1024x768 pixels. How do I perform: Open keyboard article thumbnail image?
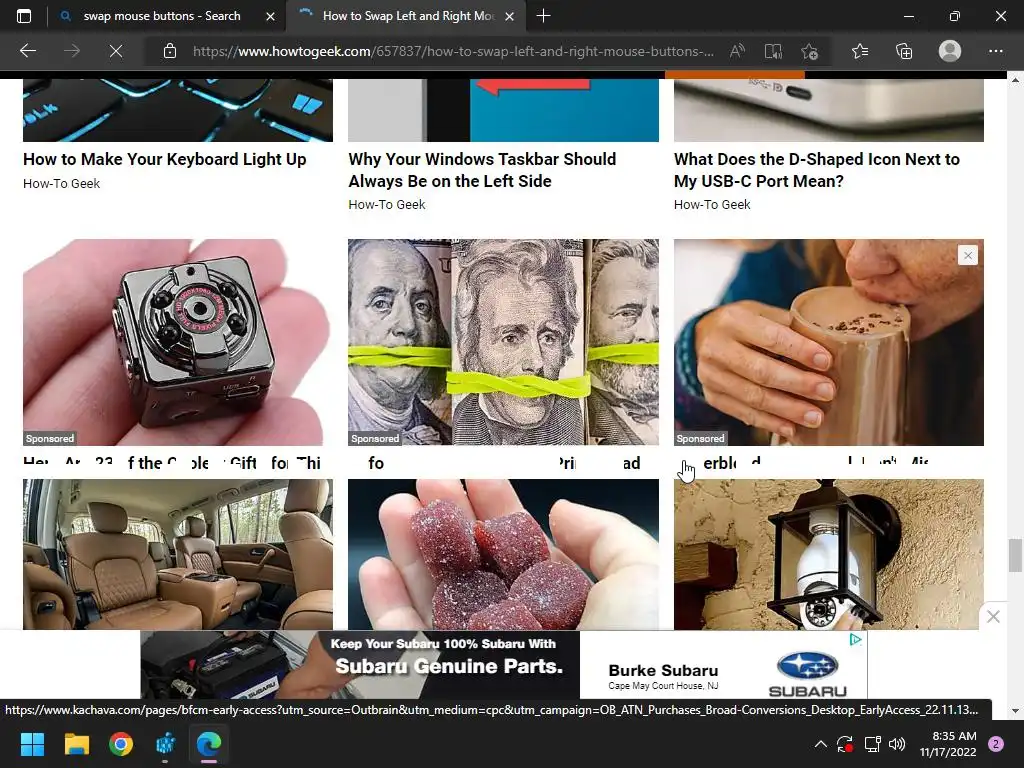click(178, 110)
